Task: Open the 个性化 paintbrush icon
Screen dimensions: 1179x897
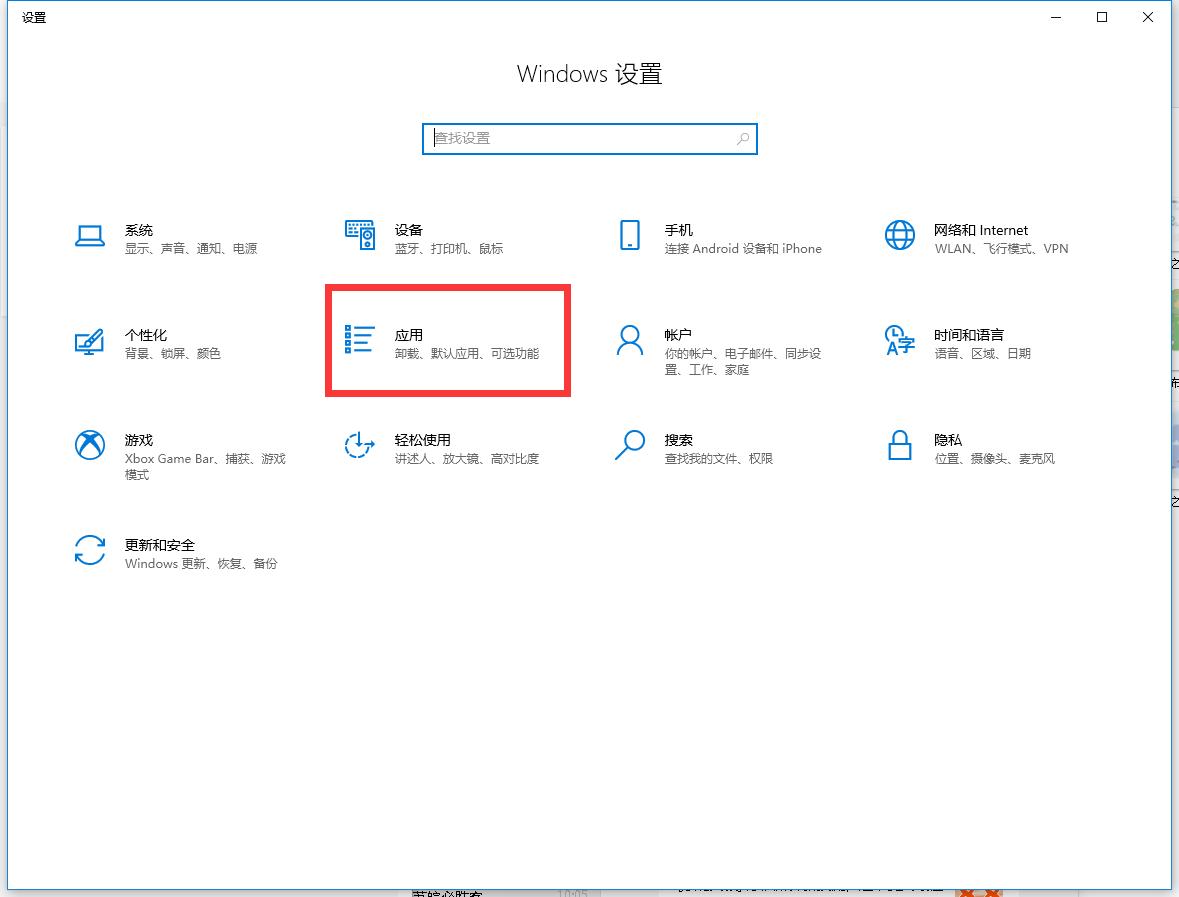Action: point(89,341)
